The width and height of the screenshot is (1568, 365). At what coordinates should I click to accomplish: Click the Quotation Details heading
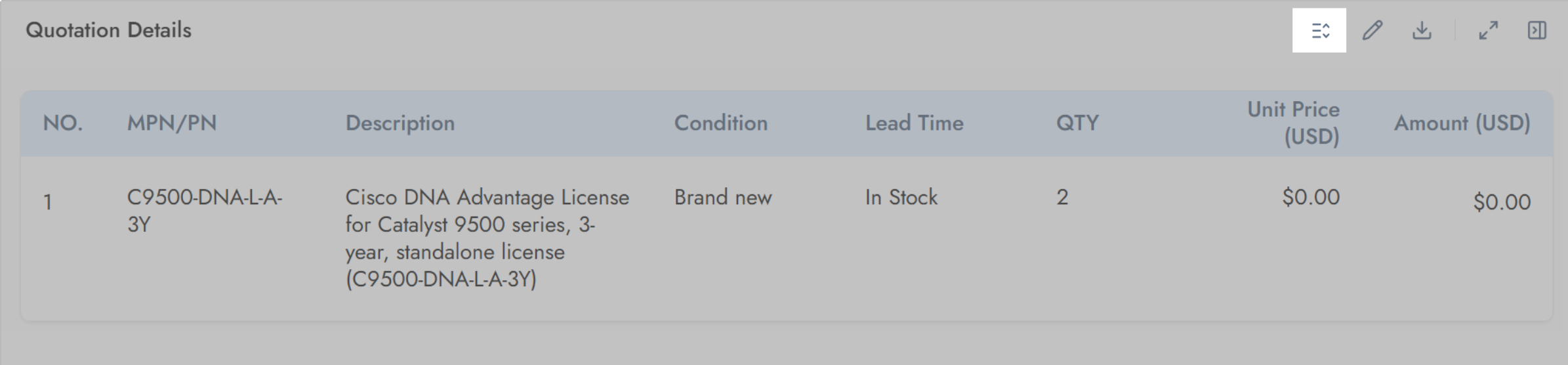point(108,30)
